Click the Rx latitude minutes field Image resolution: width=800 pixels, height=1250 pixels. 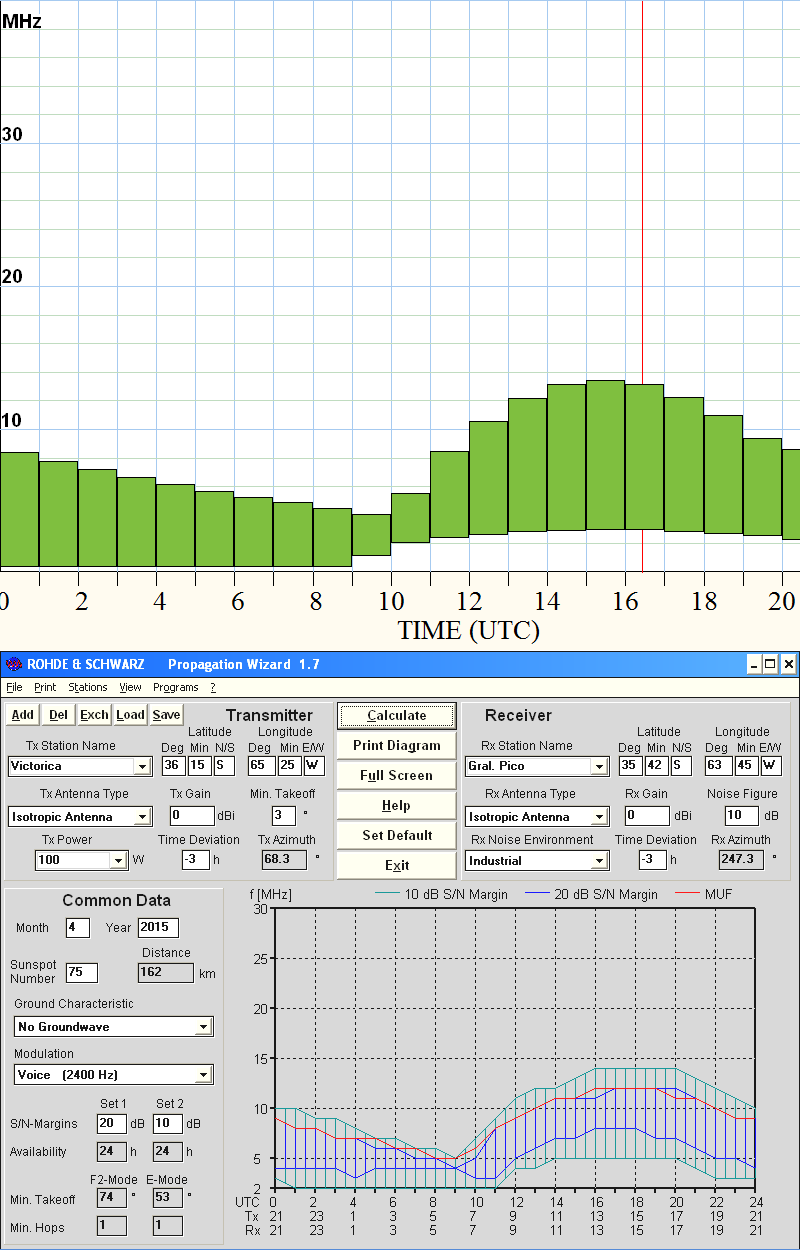click(656, 766)
